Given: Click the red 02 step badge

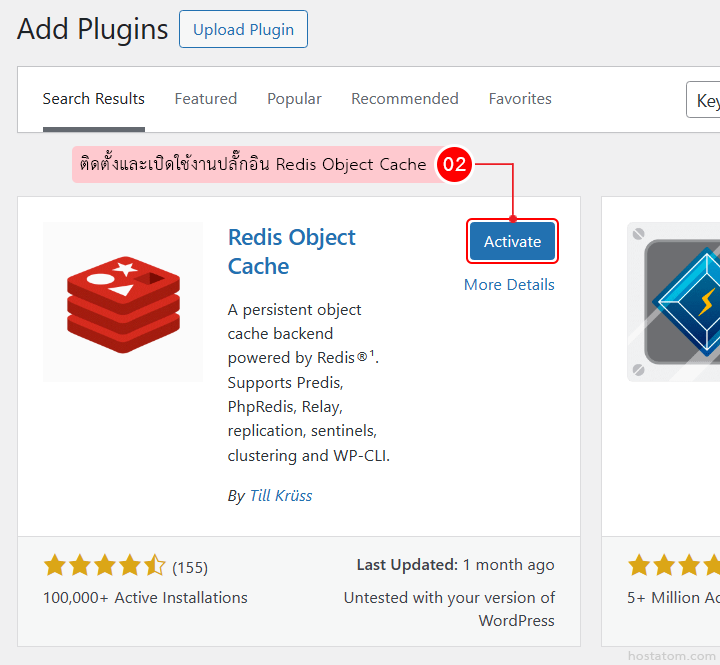Looking at the screenshot, I should tap(455, 164).
